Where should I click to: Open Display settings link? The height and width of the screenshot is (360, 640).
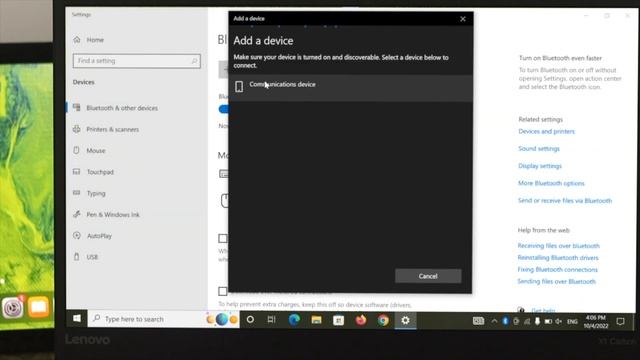540,166
